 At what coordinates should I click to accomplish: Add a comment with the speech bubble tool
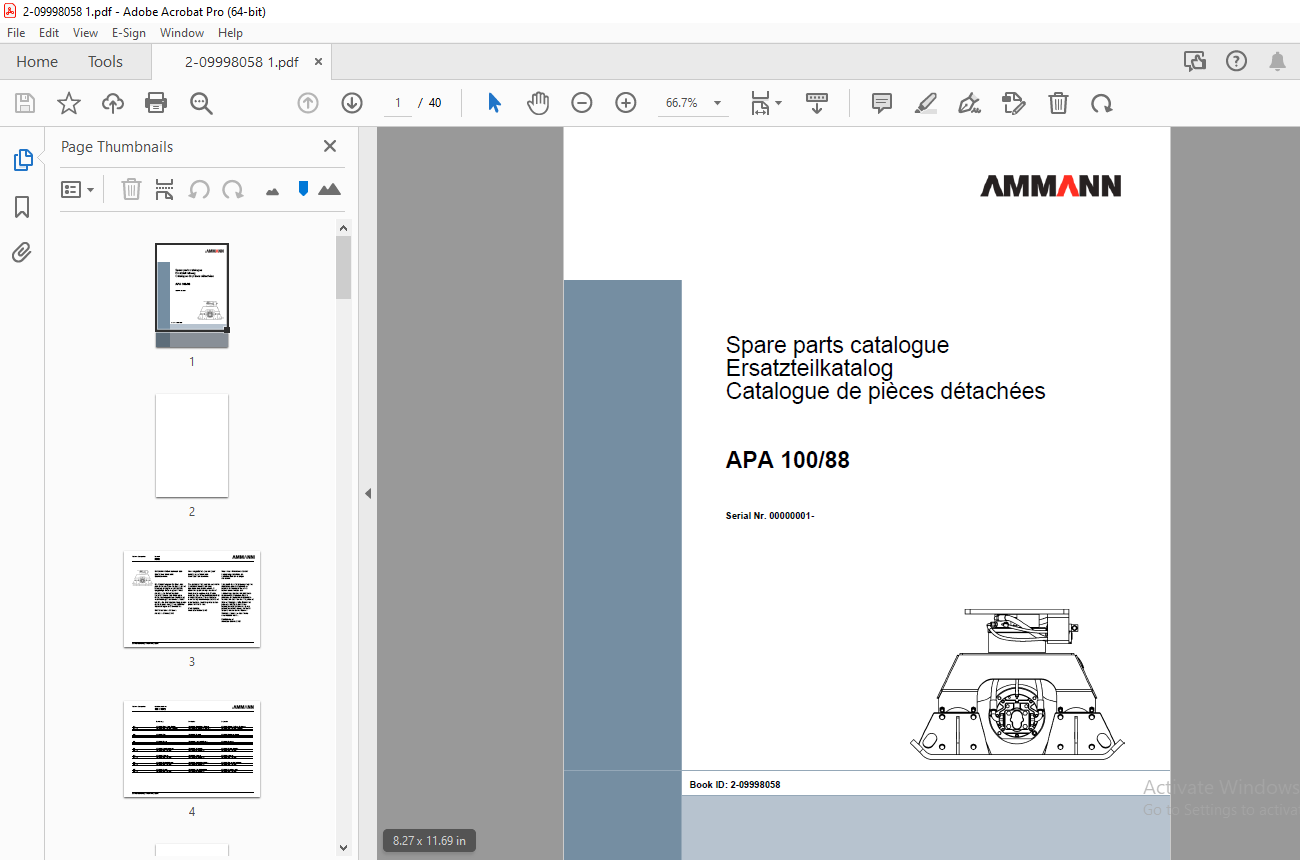tap(881, 103)
